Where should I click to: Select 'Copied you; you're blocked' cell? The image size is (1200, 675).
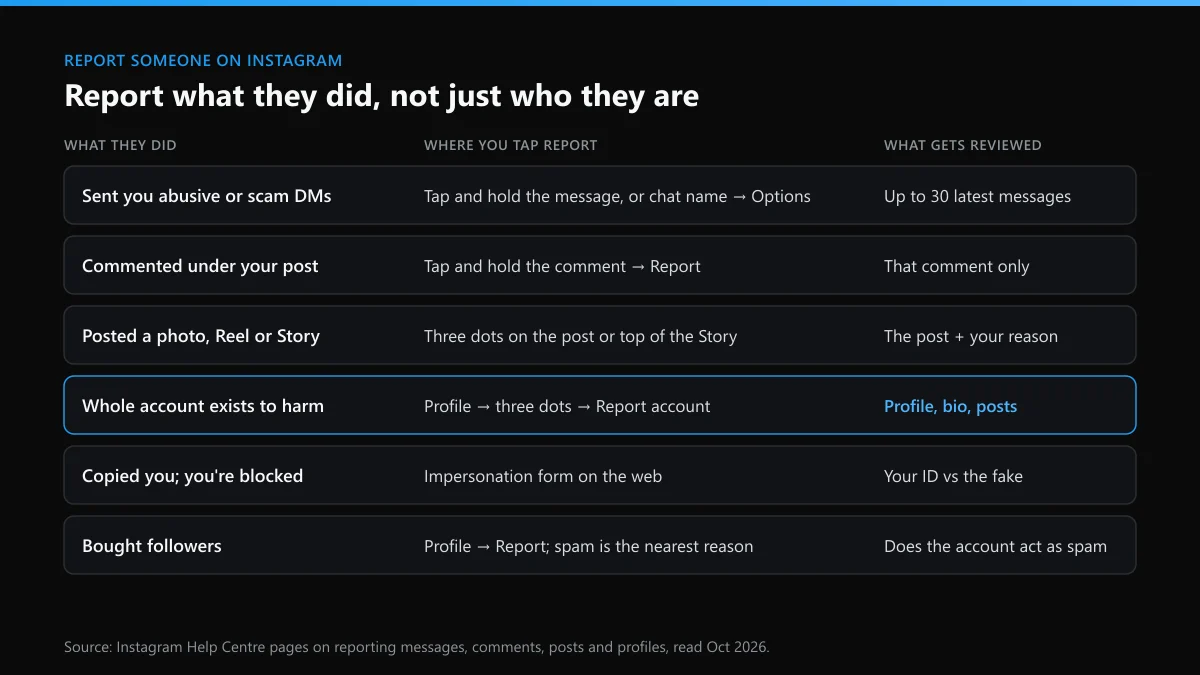point(192,476)
